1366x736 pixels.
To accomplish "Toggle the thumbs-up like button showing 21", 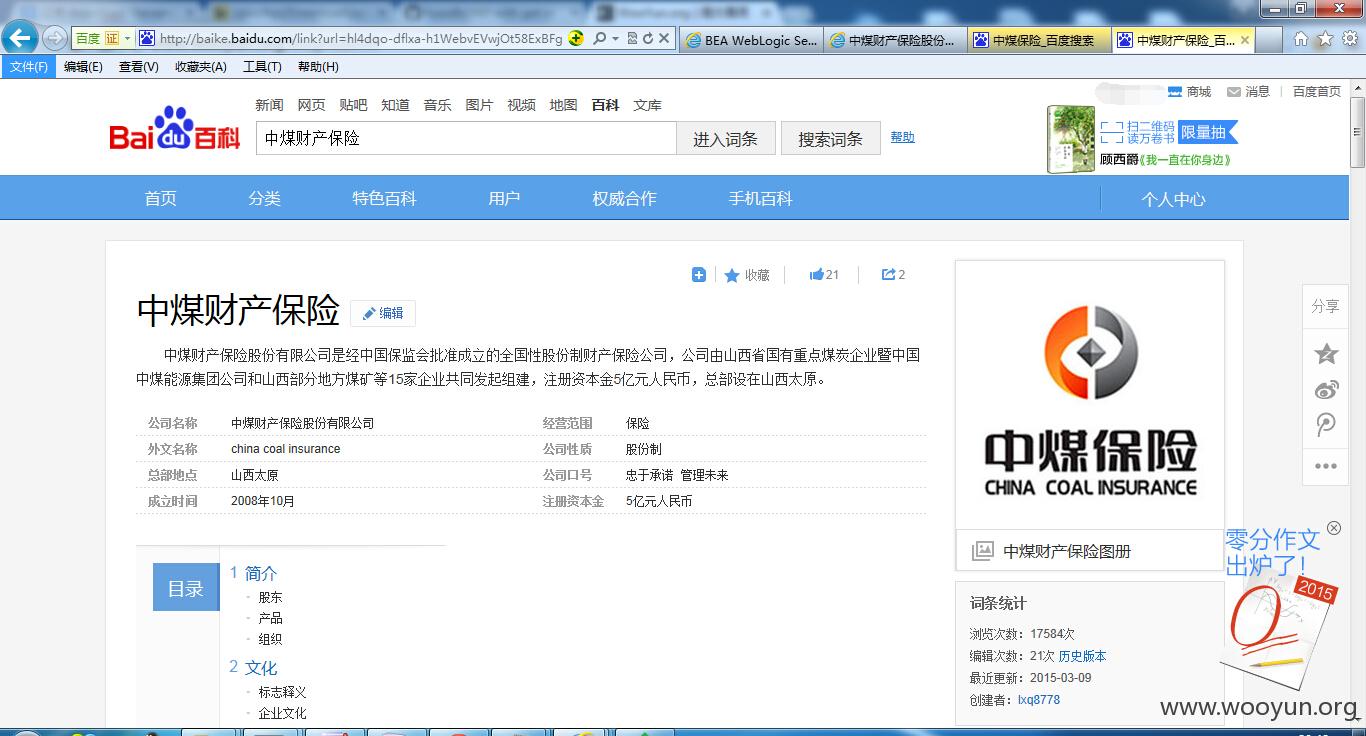I will pos(824,274).
